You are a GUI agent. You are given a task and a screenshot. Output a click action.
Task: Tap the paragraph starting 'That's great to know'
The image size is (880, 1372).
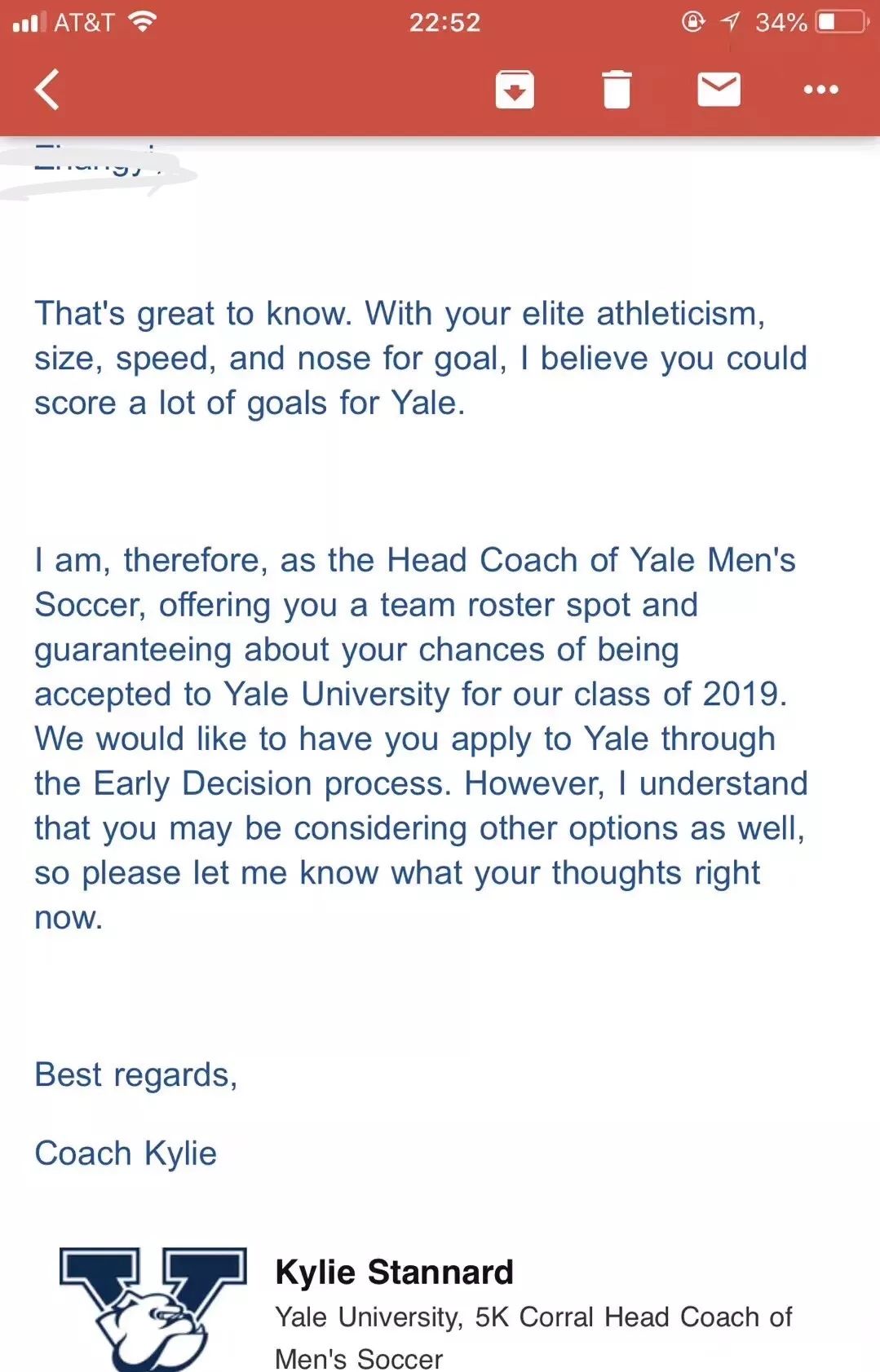pyautogui.click(x=421, y=359)
